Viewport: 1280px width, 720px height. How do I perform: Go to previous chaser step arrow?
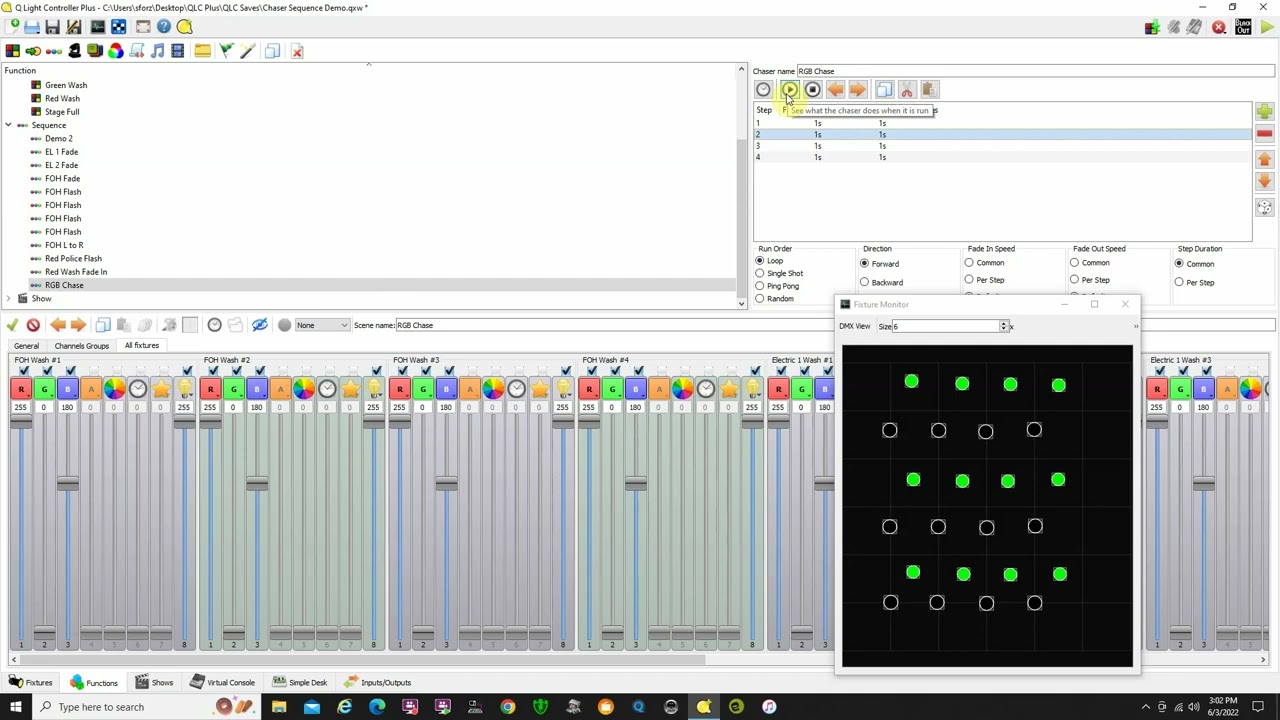coord(835,90)
